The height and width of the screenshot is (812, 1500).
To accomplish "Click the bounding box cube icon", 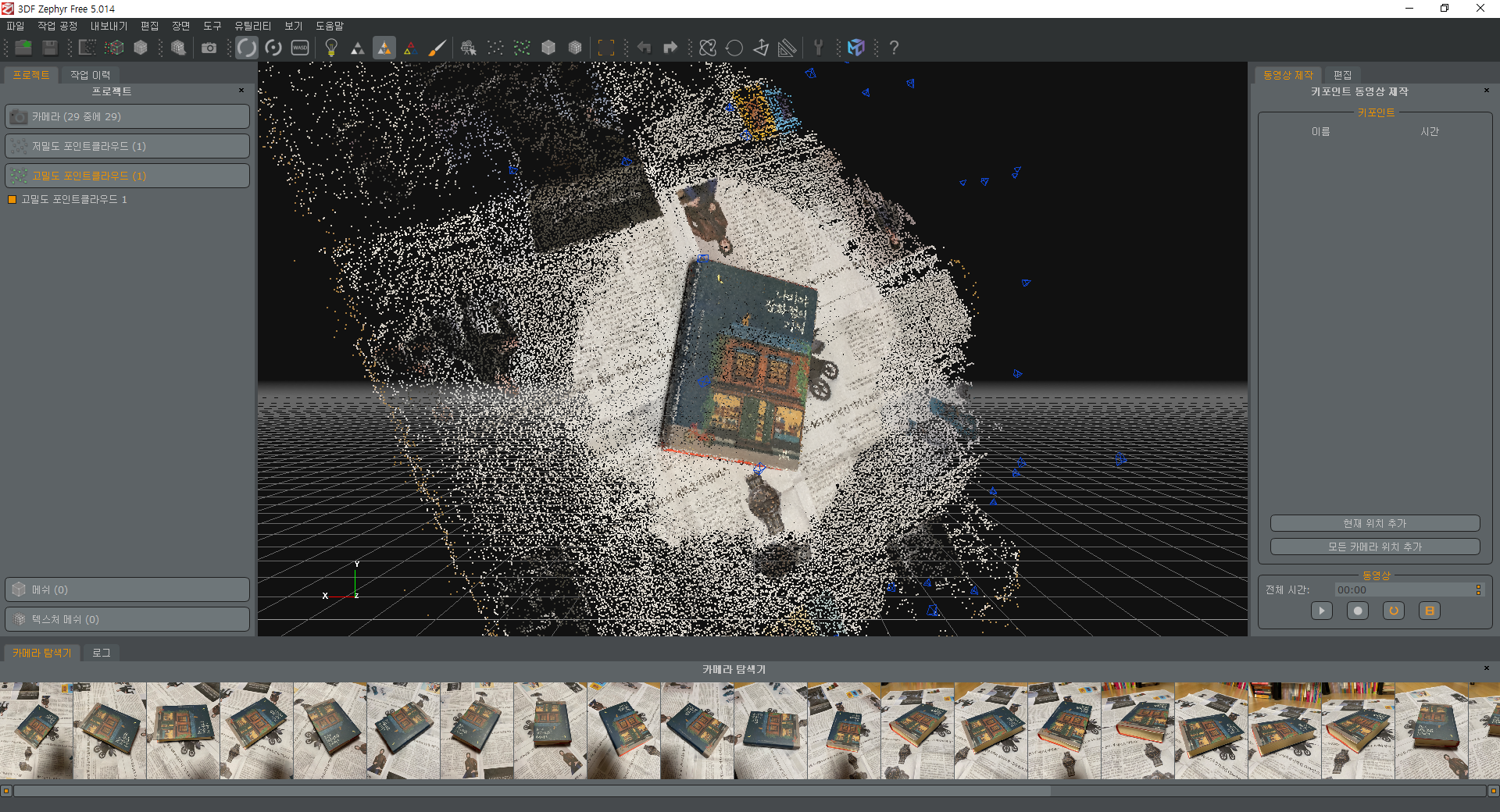I will pos(114,48).
